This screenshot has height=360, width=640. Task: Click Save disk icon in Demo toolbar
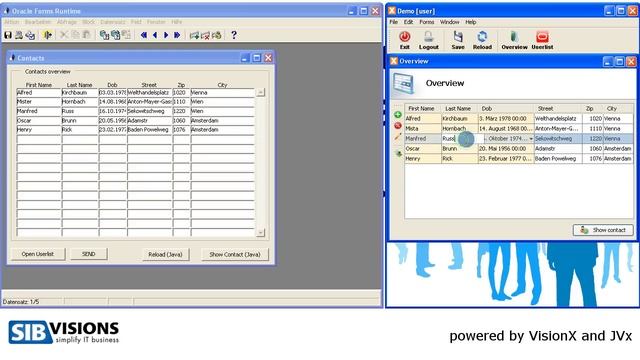(x=458, y=40)
